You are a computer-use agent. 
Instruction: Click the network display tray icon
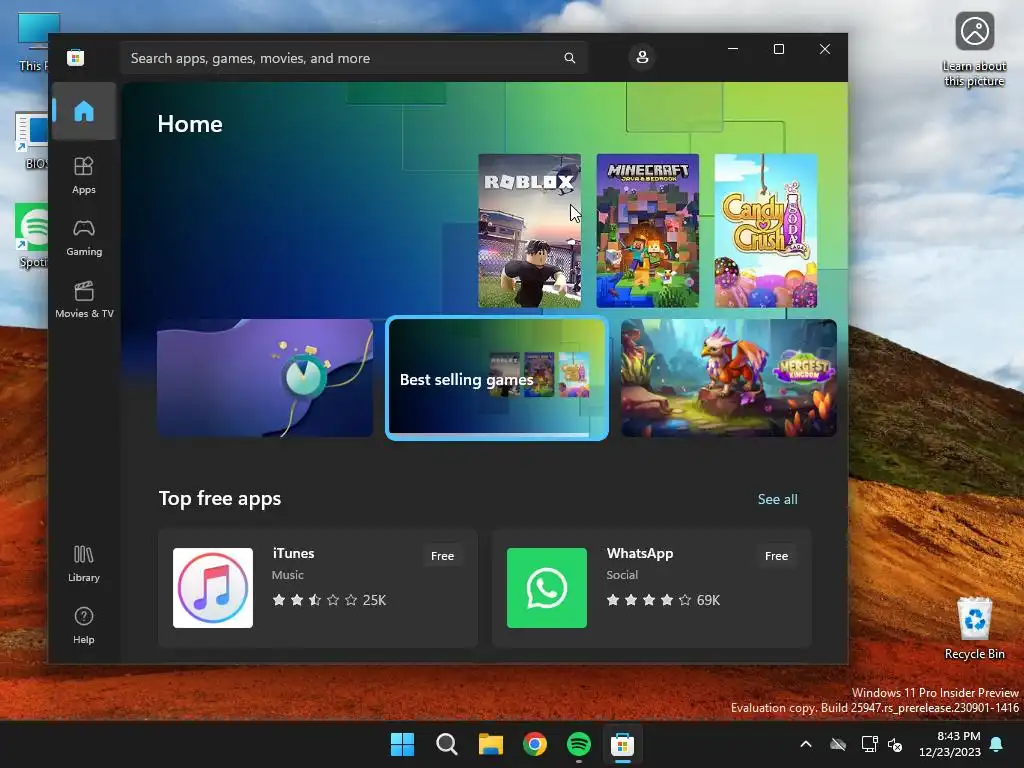pos(869,744)
